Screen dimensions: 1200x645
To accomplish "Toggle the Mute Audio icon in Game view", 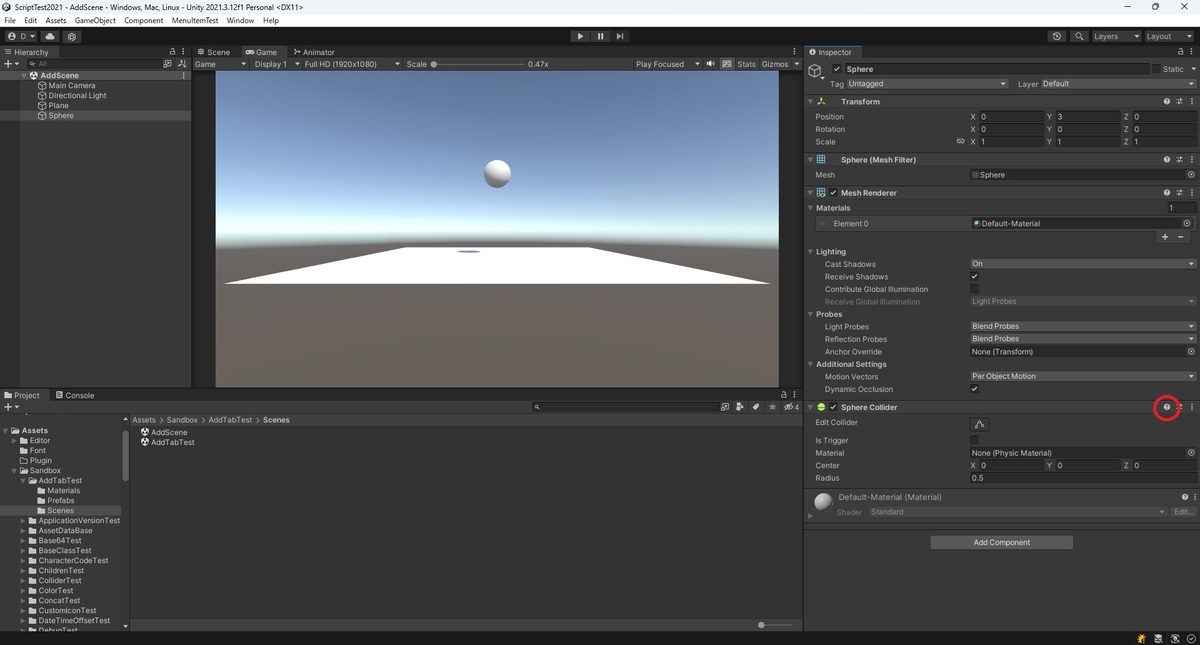I will click(x=711, y=64).
